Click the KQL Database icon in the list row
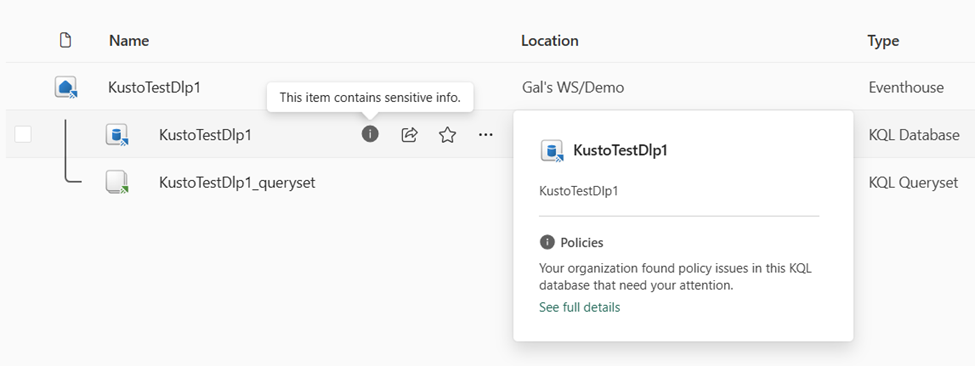Viewport: 975px width, 366px height. click(x=117, y=135)
